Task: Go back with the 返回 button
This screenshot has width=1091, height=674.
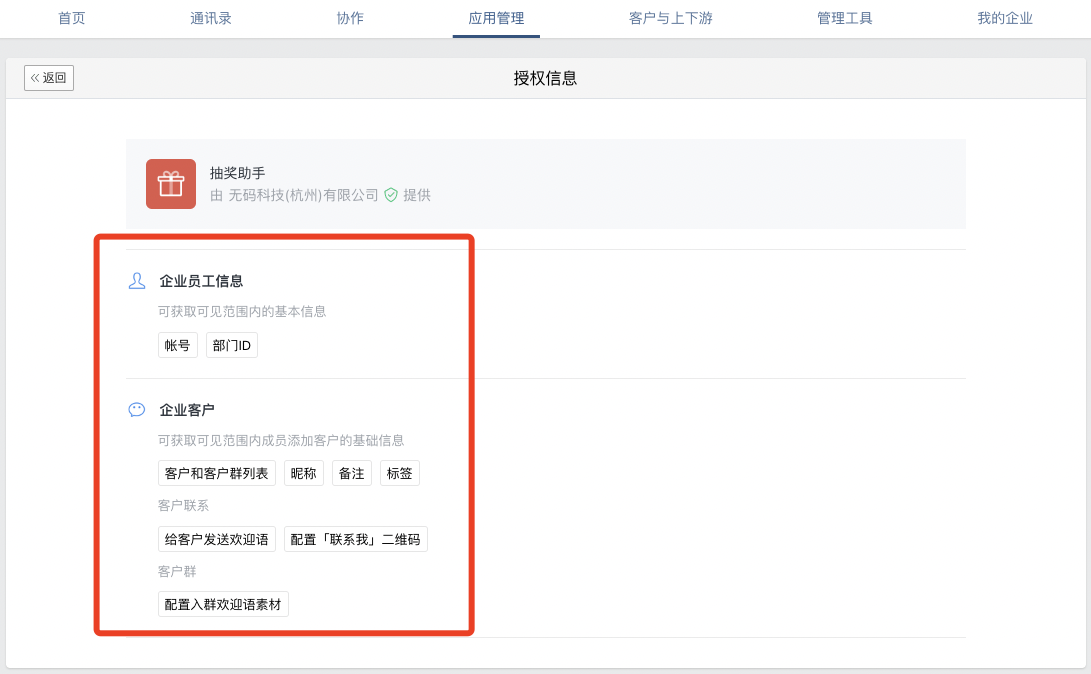Action: (x=49, y=78)
